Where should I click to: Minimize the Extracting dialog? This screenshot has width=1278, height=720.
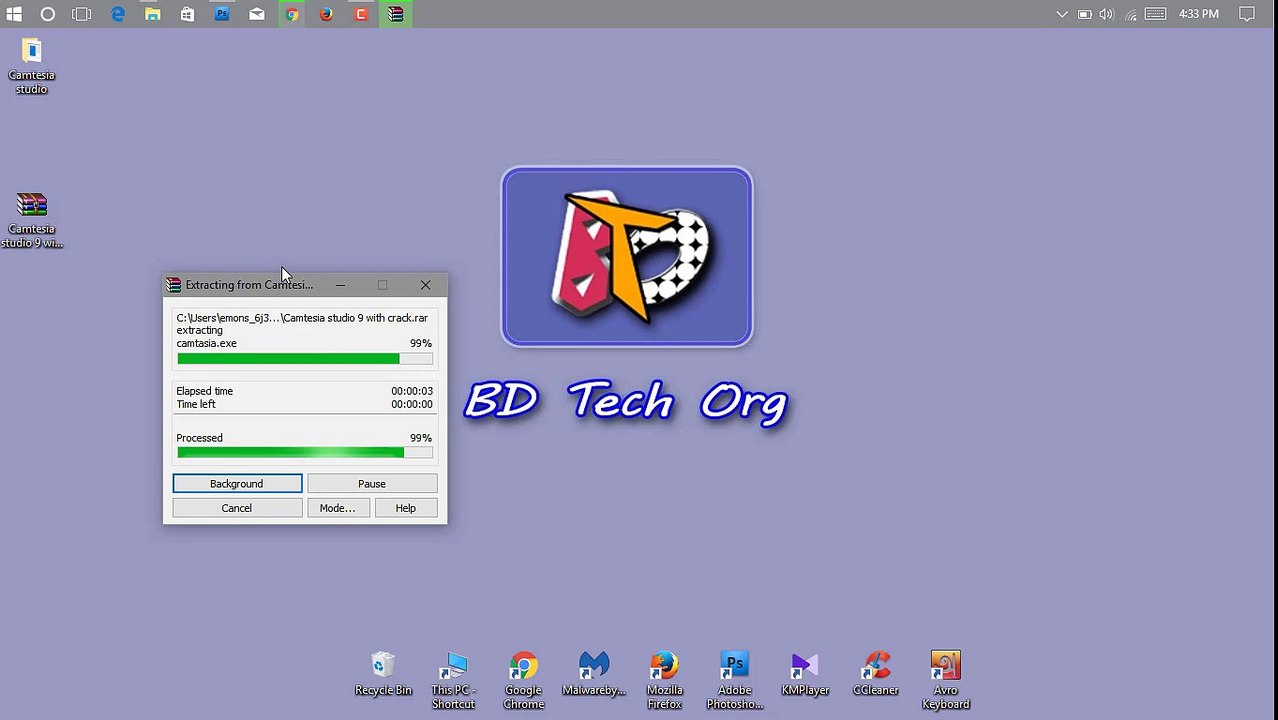click(340, 285)
